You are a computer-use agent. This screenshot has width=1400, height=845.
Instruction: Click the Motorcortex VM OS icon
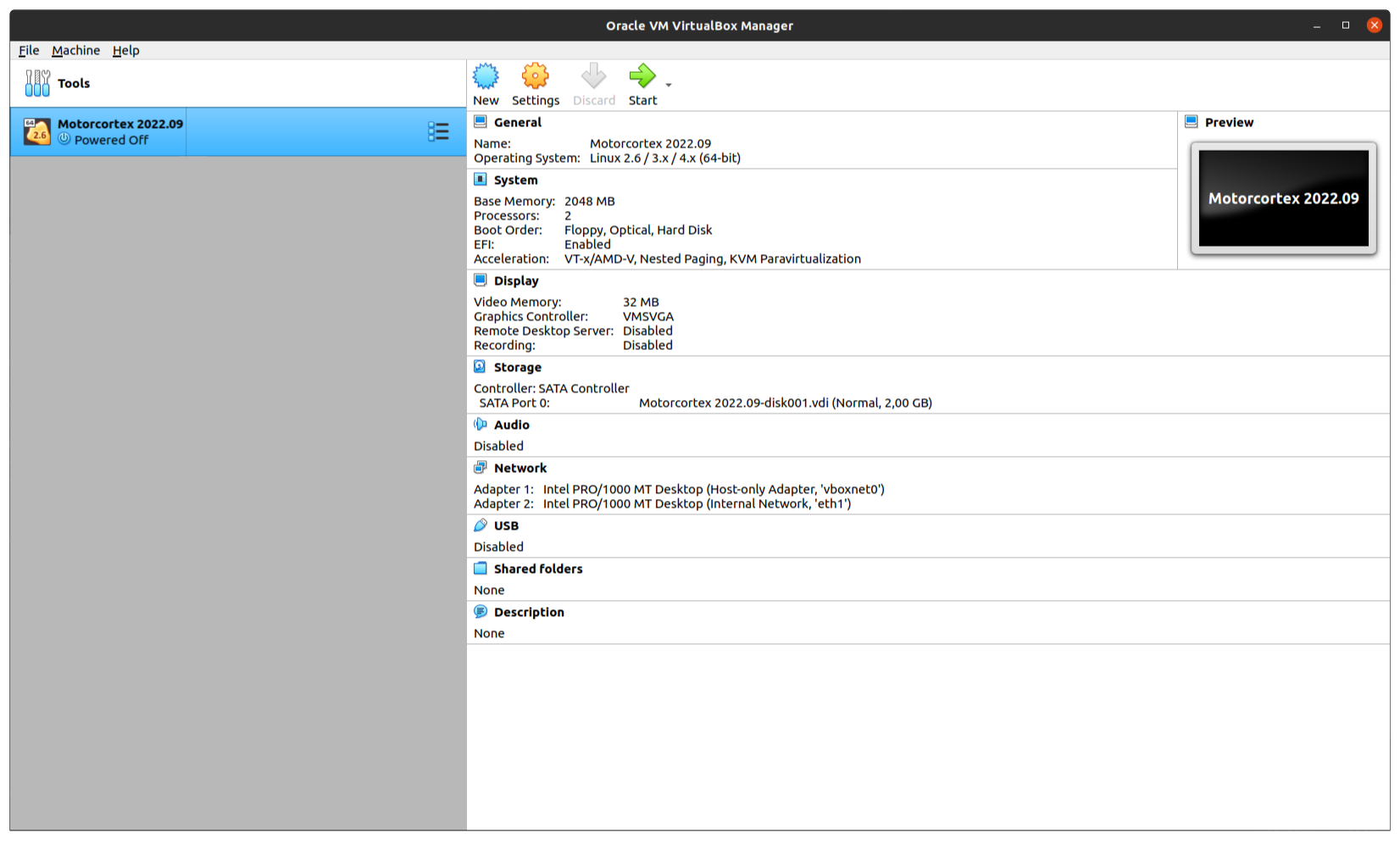[37, 131]
